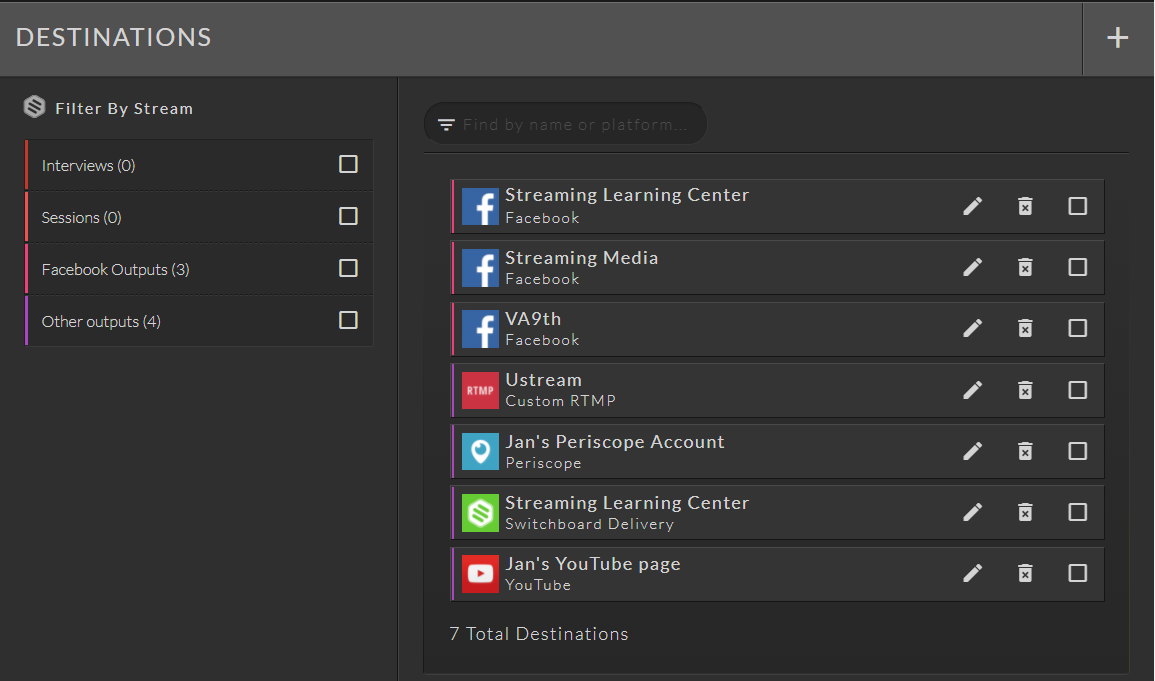
Task: Click the 7 Total Destinations text
Action: pyautogui.click(x=539, y=634)
